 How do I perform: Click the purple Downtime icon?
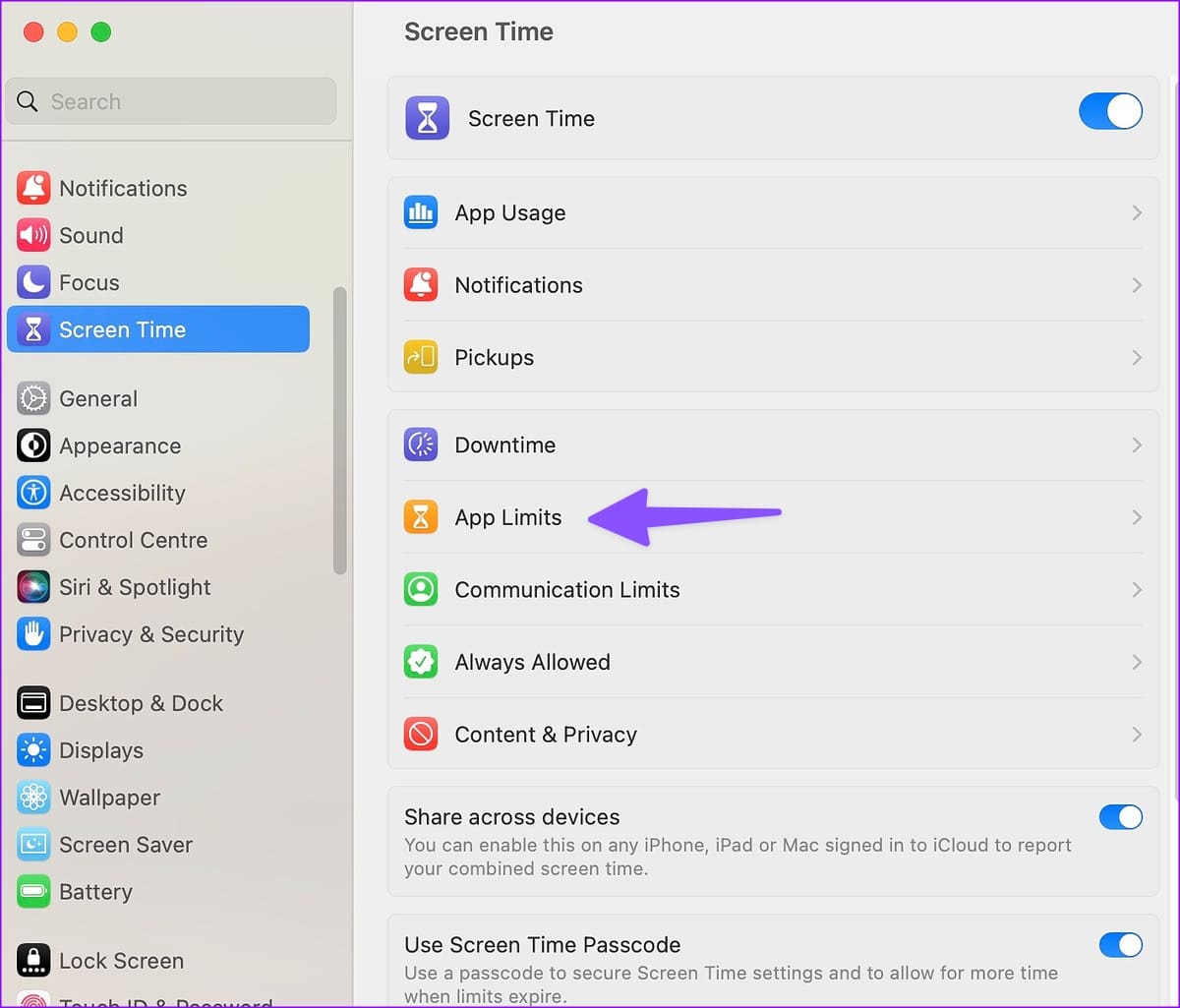[x=421, y=445]
